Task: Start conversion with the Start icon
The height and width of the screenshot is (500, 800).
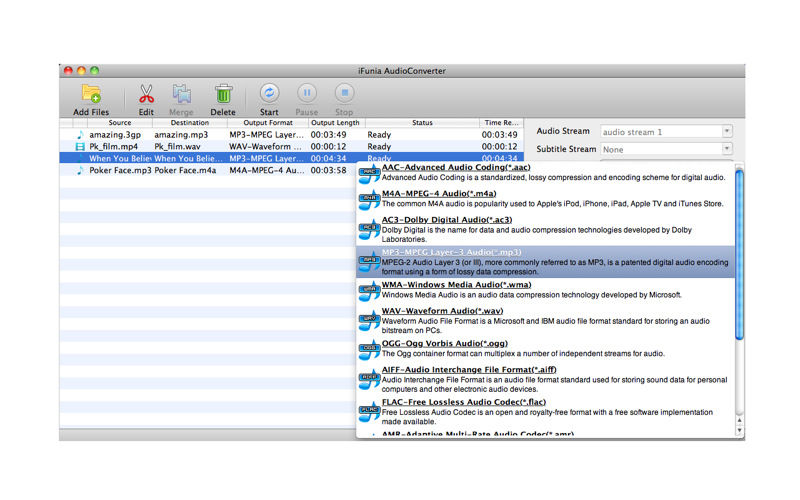Action: (269, 93)
